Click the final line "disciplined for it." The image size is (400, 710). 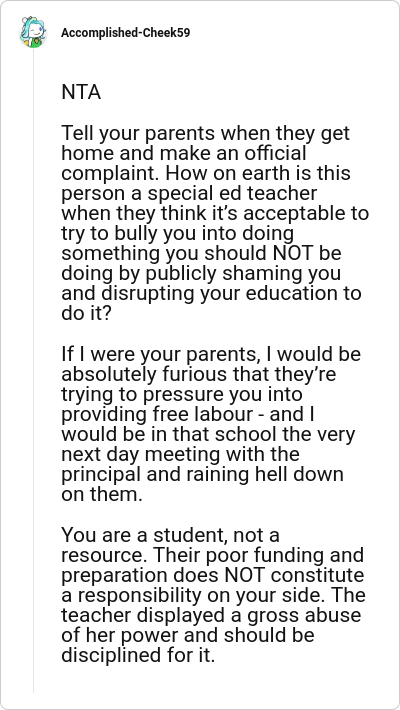coord(138,655)
